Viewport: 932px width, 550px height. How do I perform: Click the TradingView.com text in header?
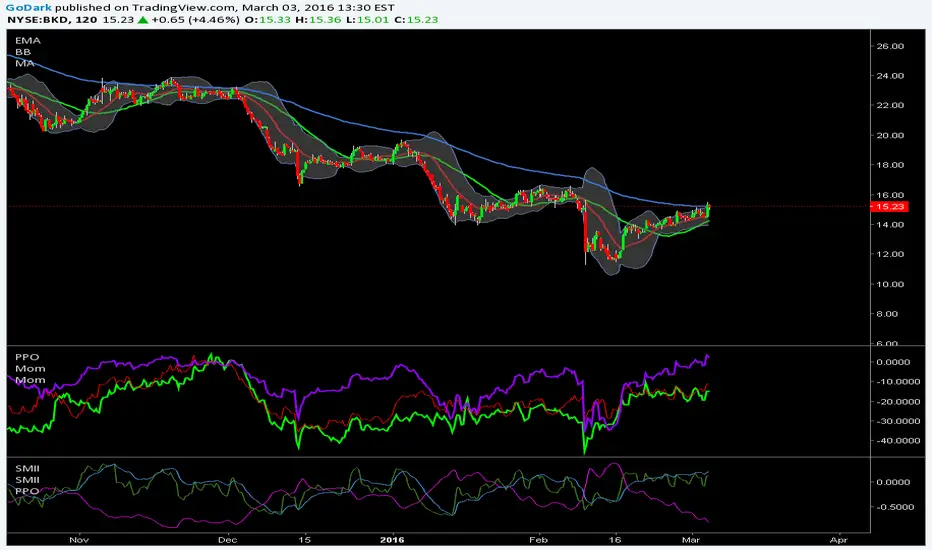(183, 8)
